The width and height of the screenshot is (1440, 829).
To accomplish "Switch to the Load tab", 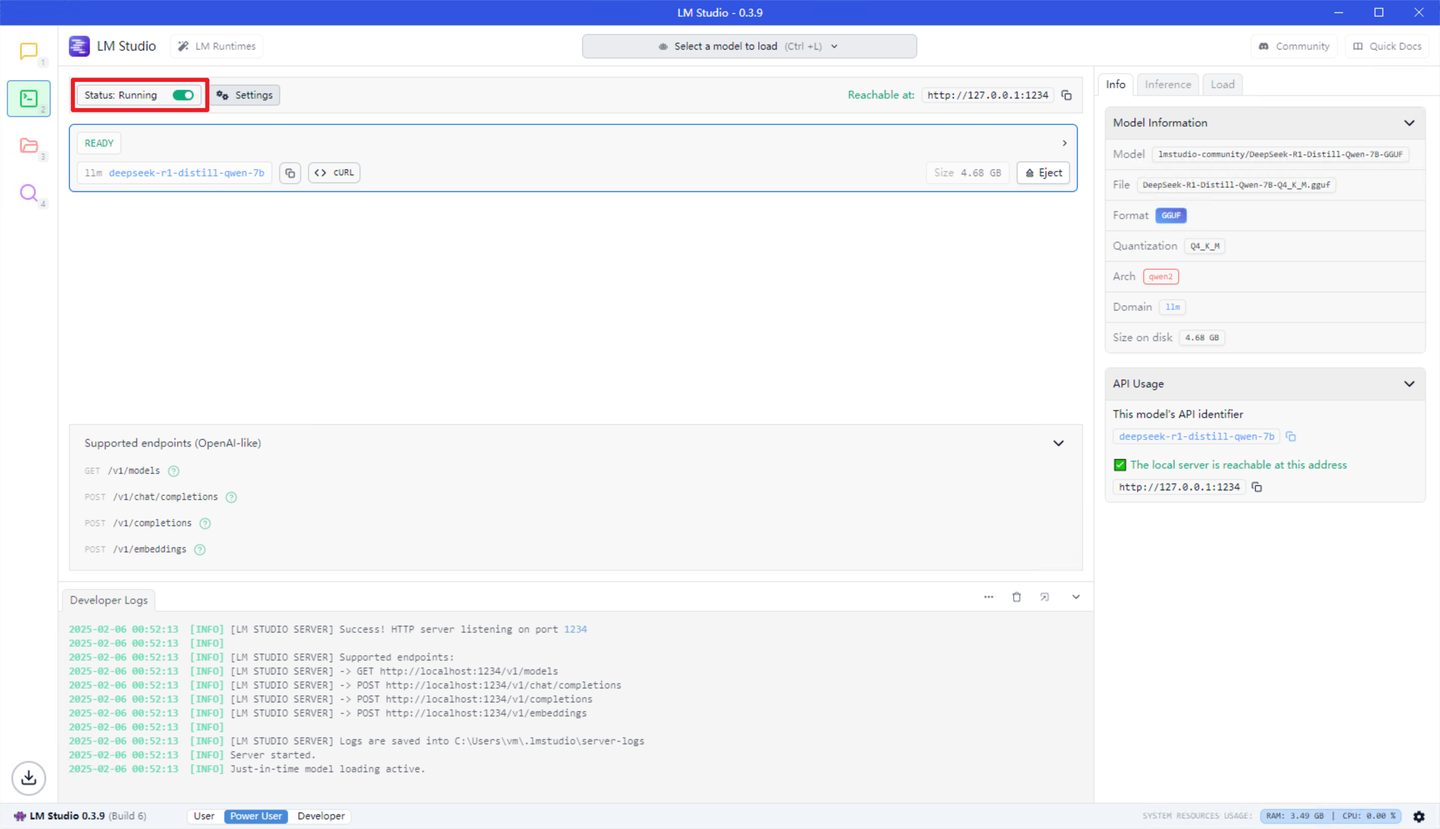I will (x=1223, y=85).
